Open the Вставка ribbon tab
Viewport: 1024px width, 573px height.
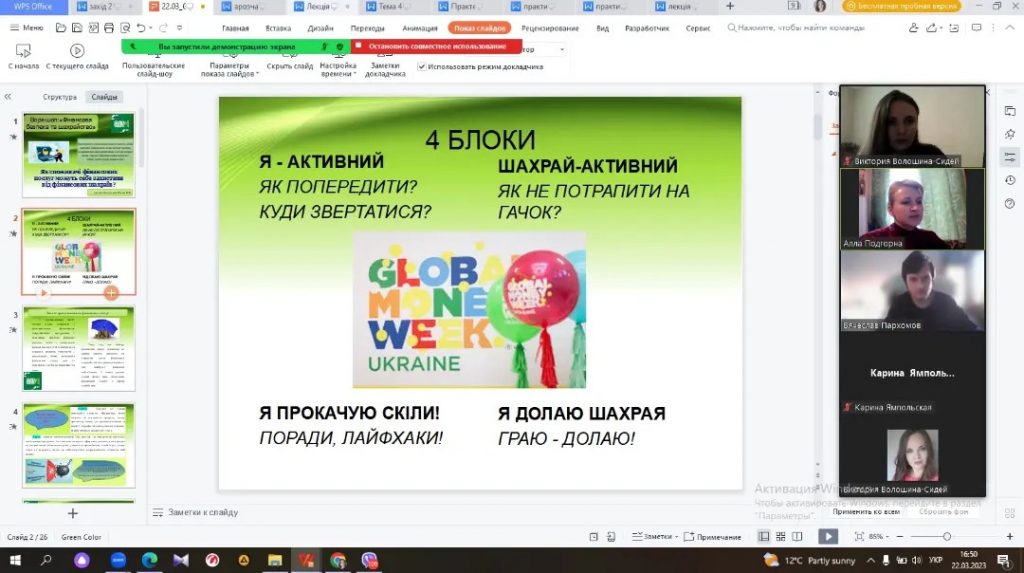pyautogui.click(x=278, y=28)
